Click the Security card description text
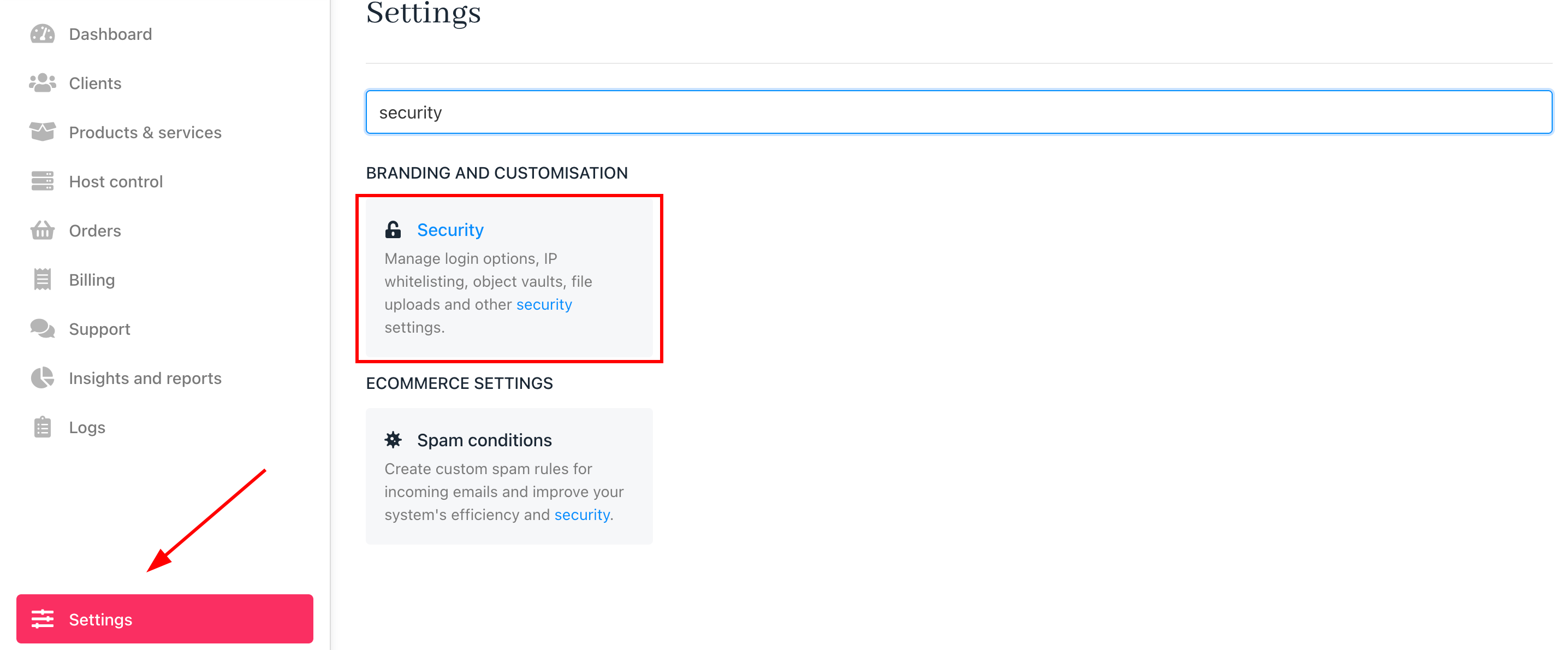This screenshot has width=1568, height=650. coord(488,293)
